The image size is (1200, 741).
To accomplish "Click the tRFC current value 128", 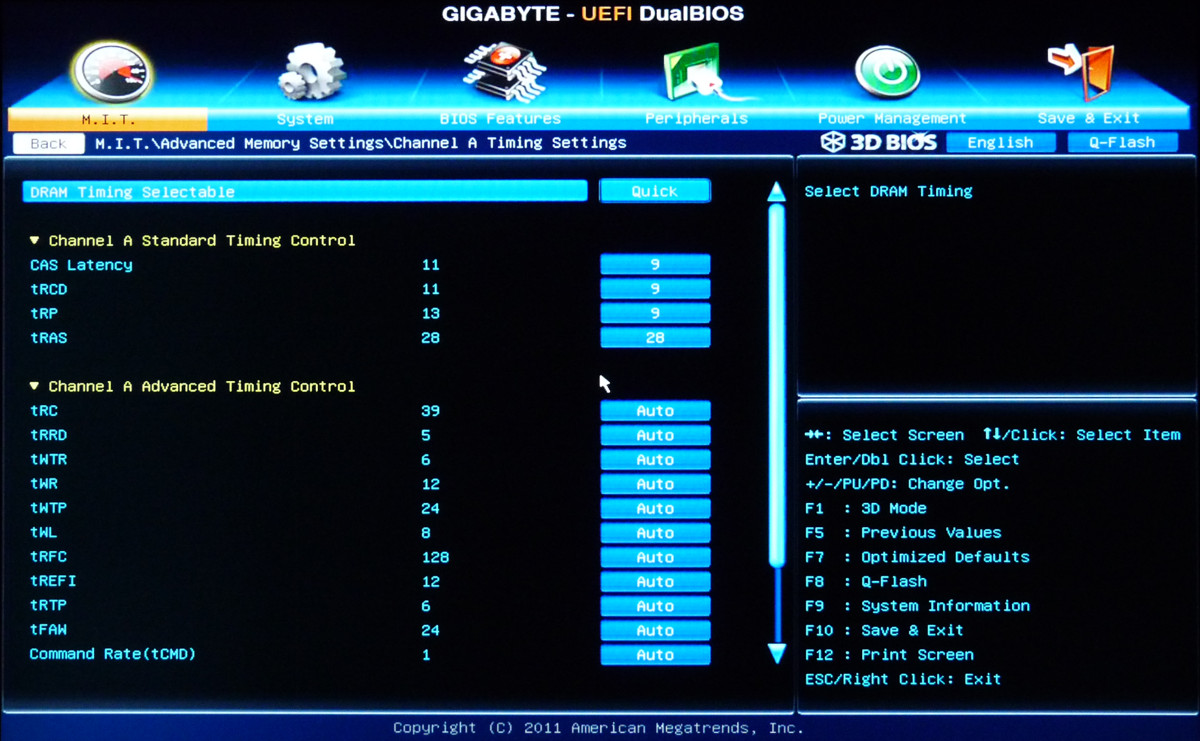I will [x=435, y=557].
